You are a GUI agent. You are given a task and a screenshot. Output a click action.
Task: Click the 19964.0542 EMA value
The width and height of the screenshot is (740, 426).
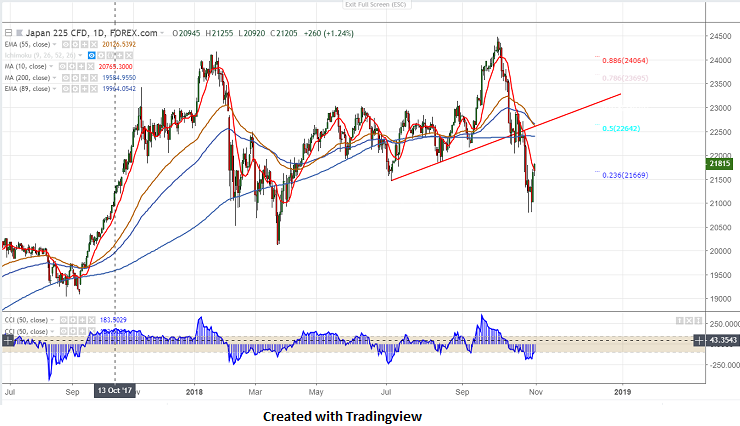[119, 89]
